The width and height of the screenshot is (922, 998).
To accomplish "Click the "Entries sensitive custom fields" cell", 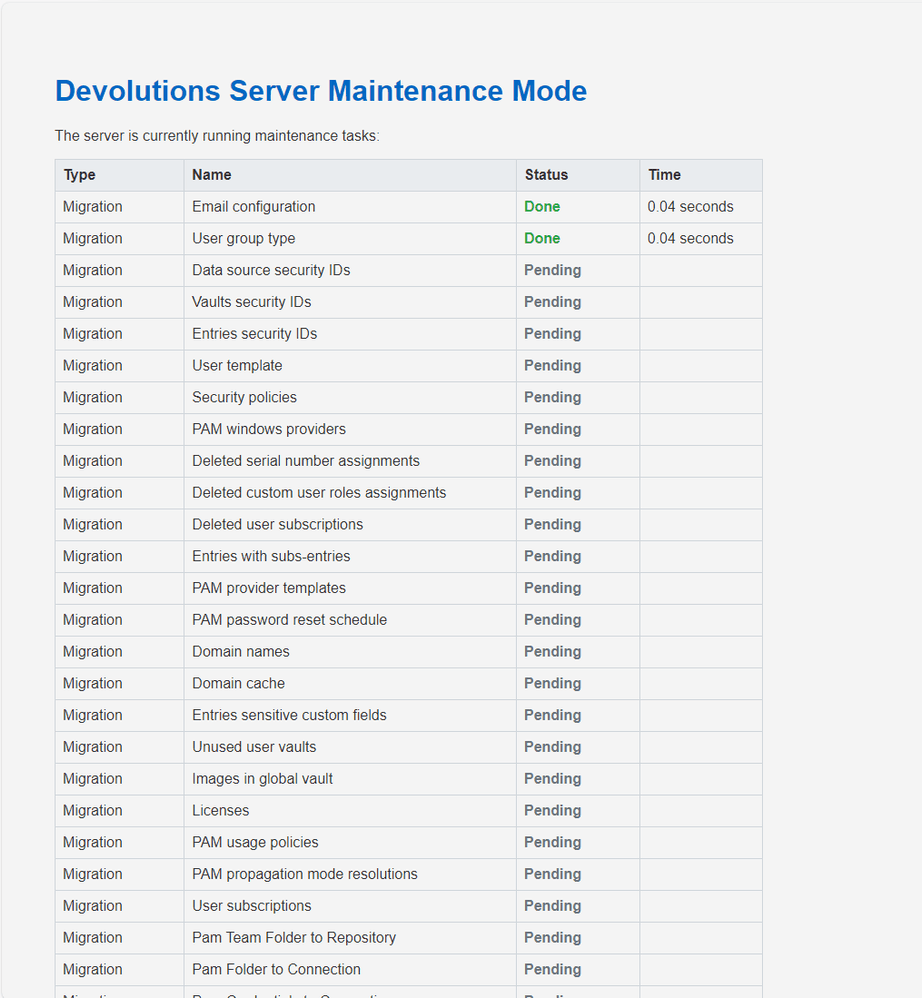I will point(350,716).
